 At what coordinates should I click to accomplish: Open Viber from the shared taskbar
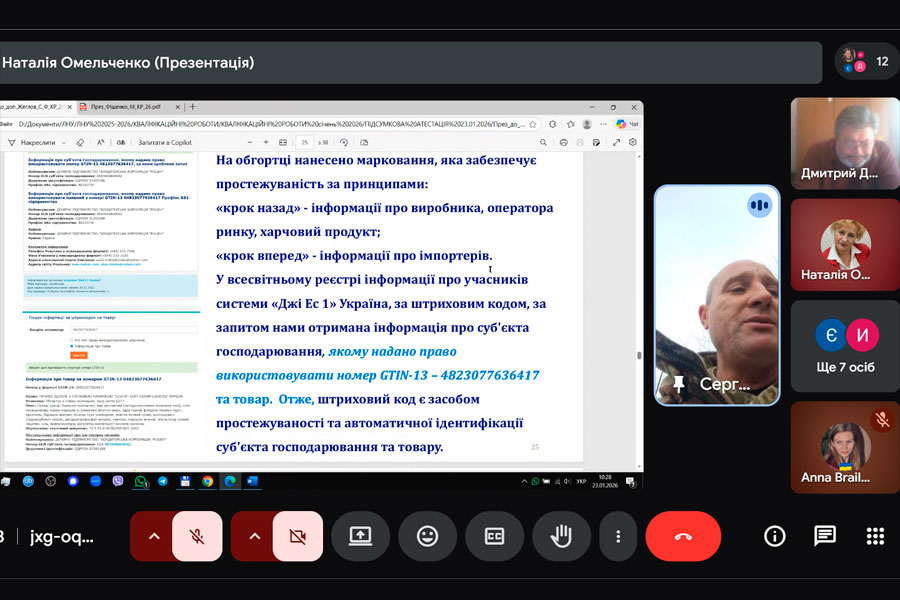pyautogui.click(x=118, y=481)
